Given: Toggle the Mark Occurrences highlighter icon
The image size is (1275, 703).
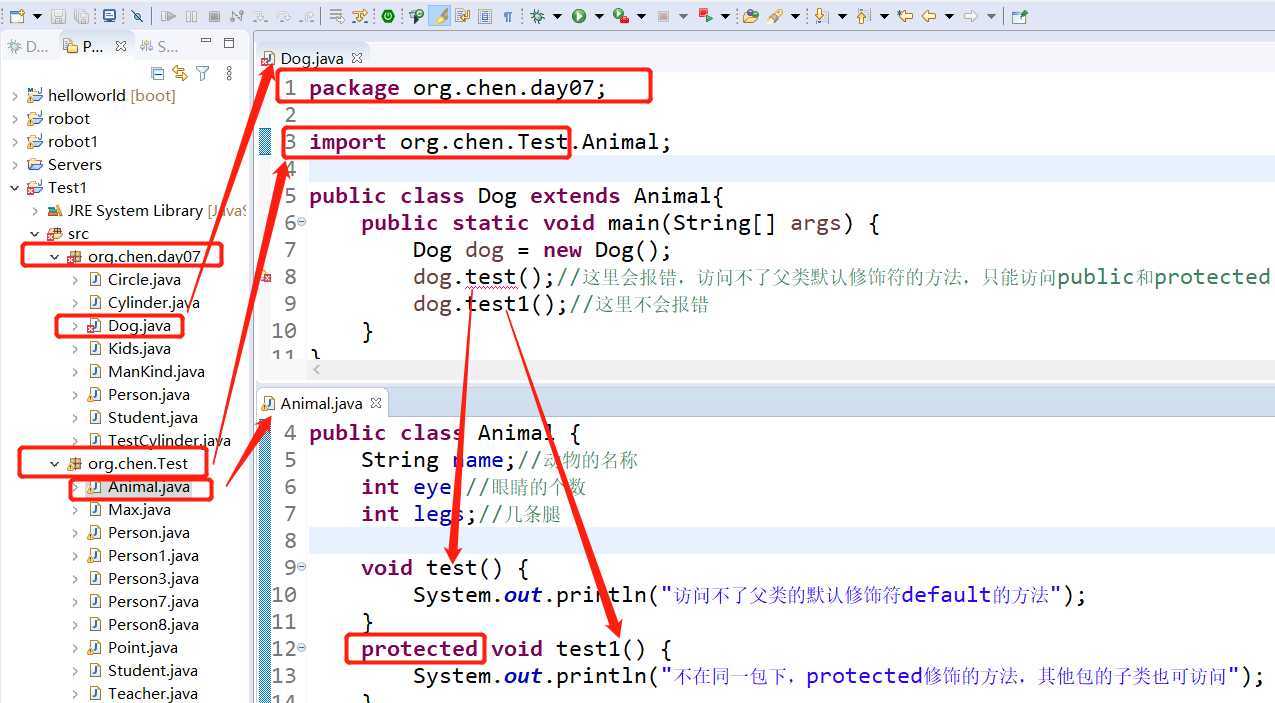Looking at the screenshot, I should 438,16.
